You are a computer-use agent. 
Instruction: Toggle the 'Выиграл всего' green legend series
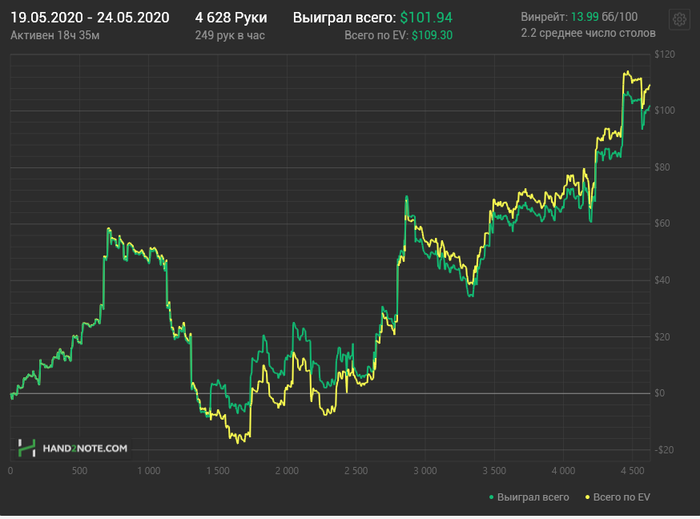coord(529,497)
